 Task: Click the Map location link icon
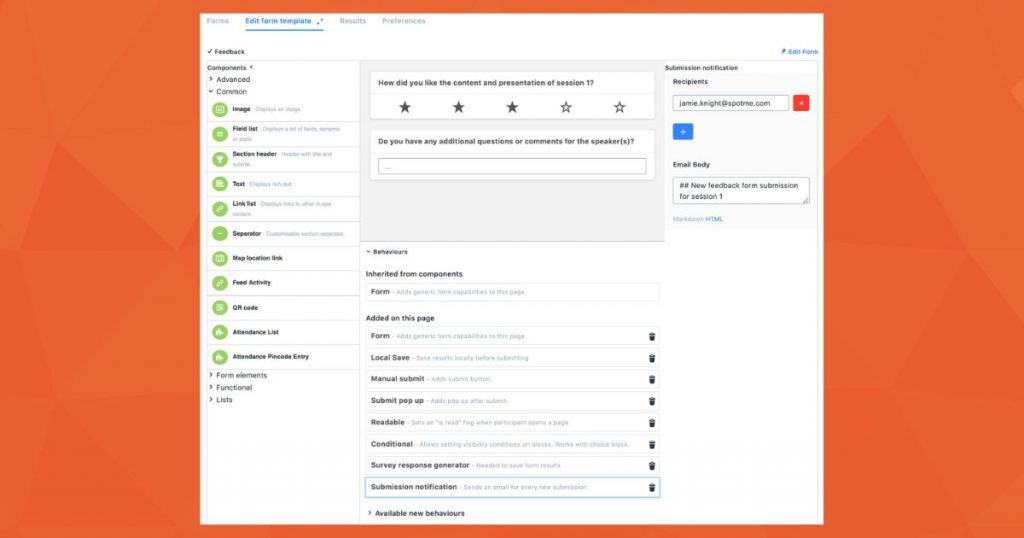pos(220,258)
